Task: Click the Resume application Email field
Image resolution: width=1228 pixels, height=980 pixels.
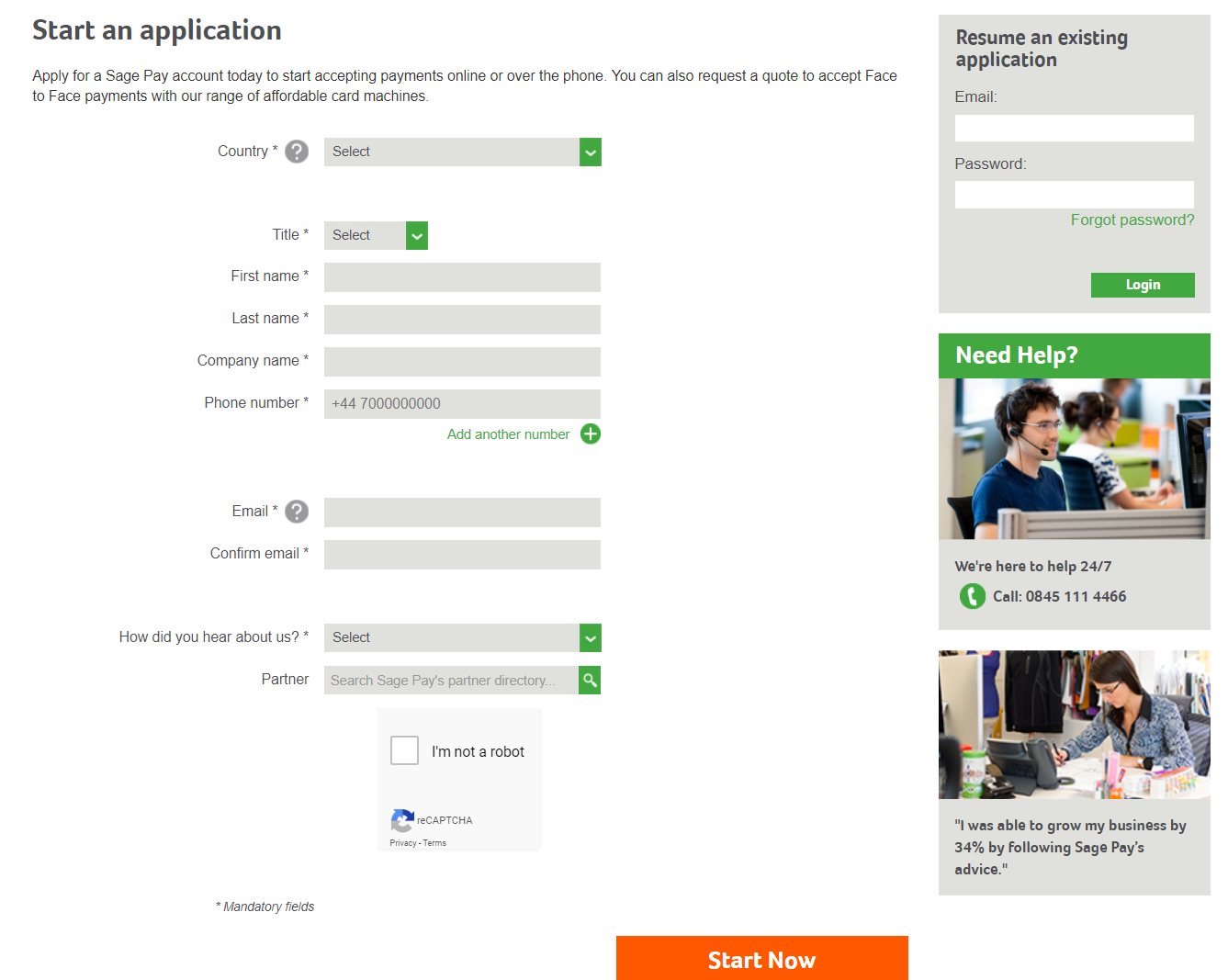Action: (1075, 128)
